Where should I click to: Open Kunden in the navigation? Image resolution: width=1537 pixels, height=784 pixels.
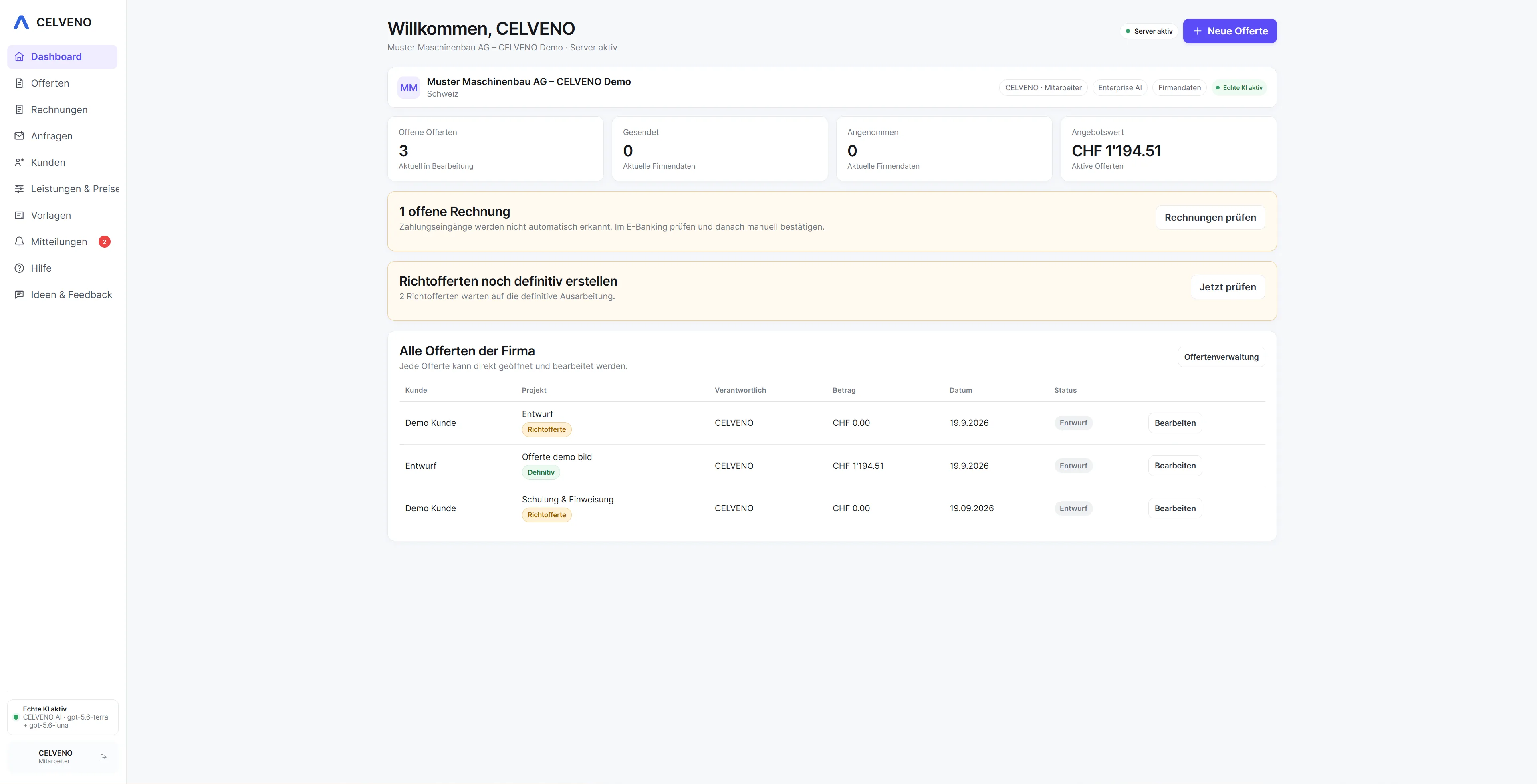(63, 162)
